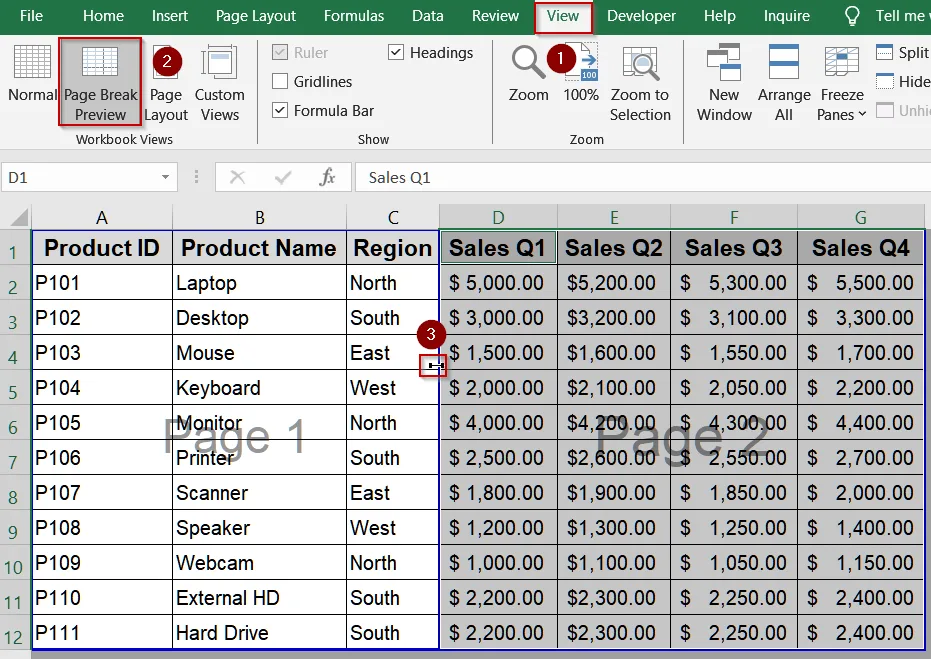The image size is (931, 659).
Task: Go to the Formulas tab
Action: [354, 16]
